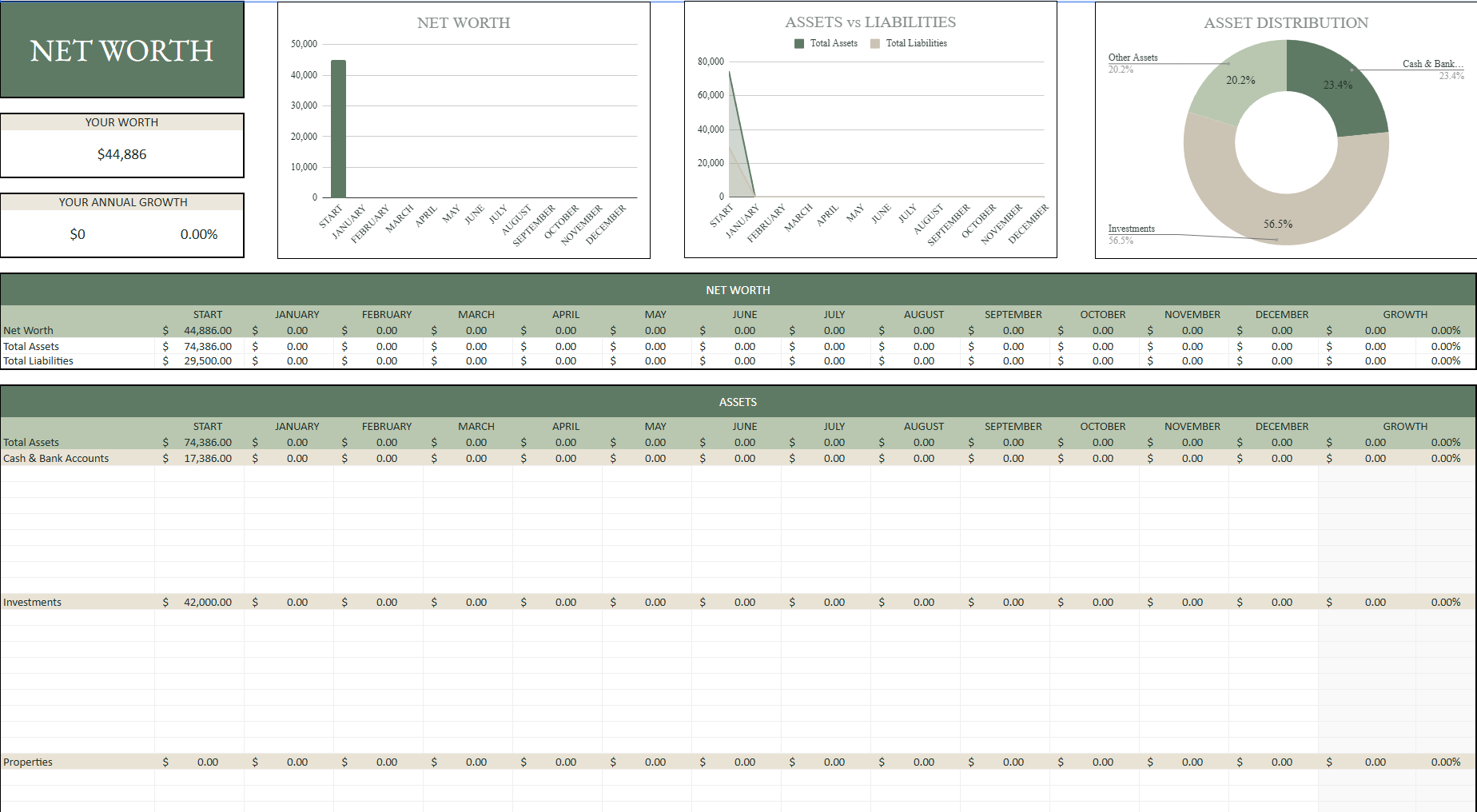Select the Net Worth bar chart title
This screenshot has height=812, width=1477.
[464, 23]
